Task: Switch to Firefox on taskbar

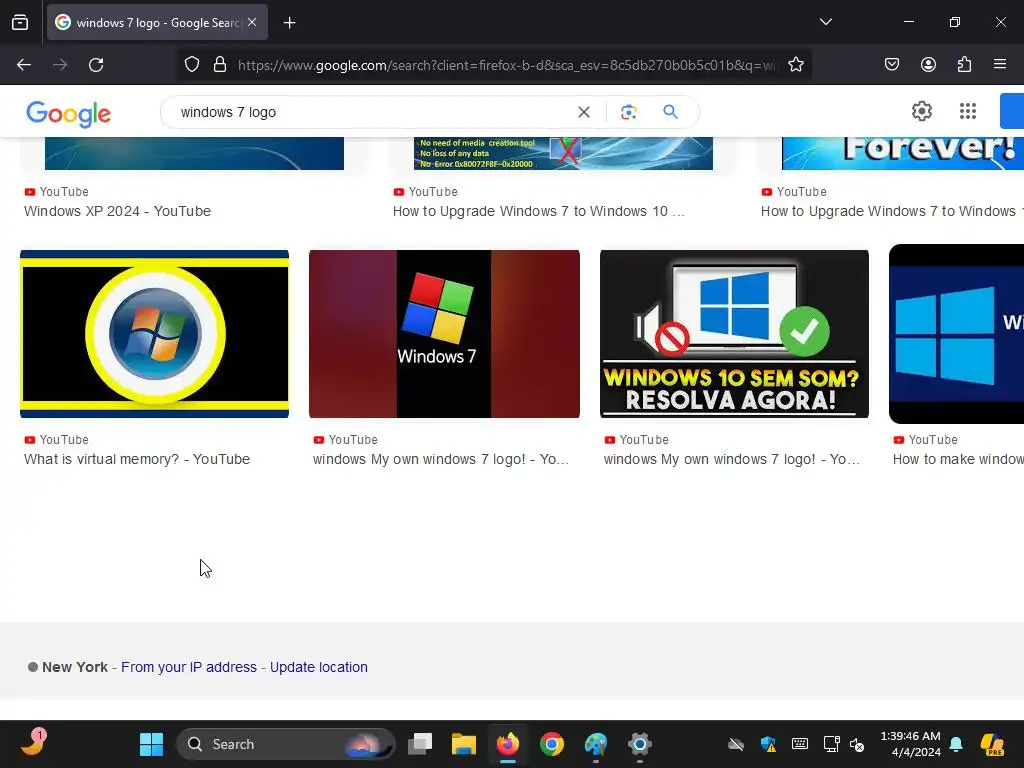Action: click(x=507, y=744)
